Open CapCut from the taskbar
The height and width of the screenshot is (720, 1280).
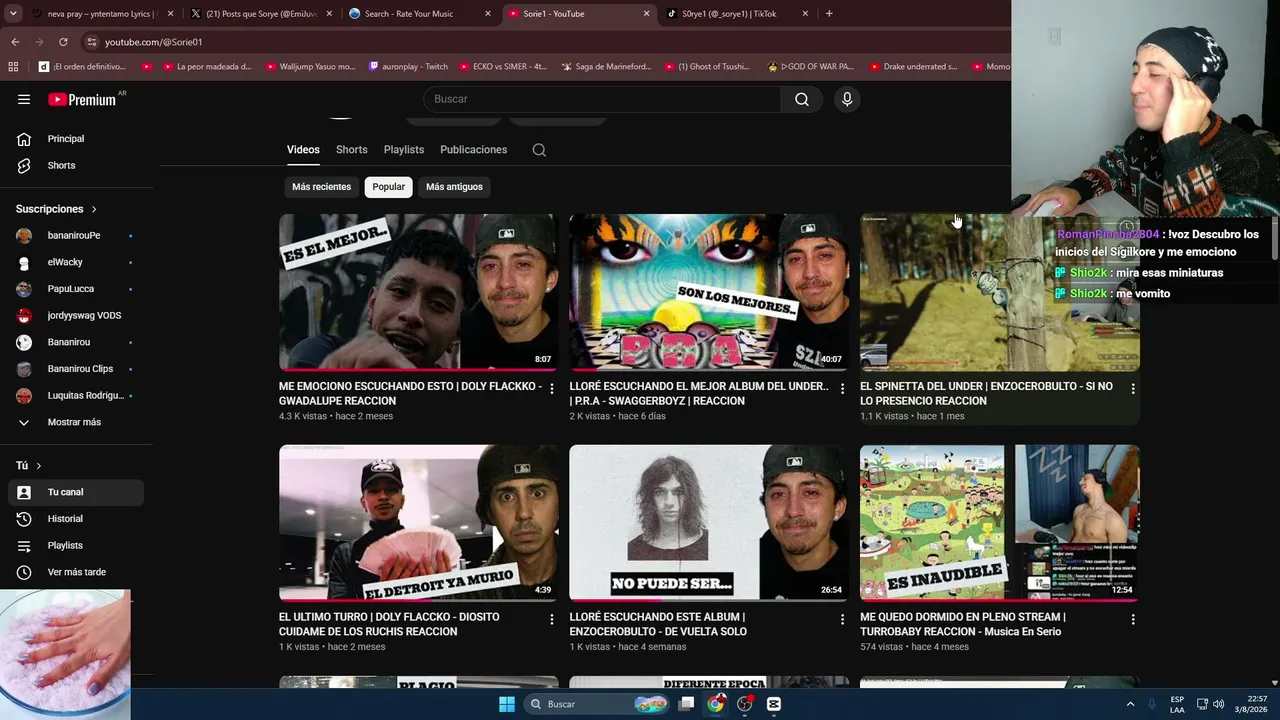coord(773,704)
